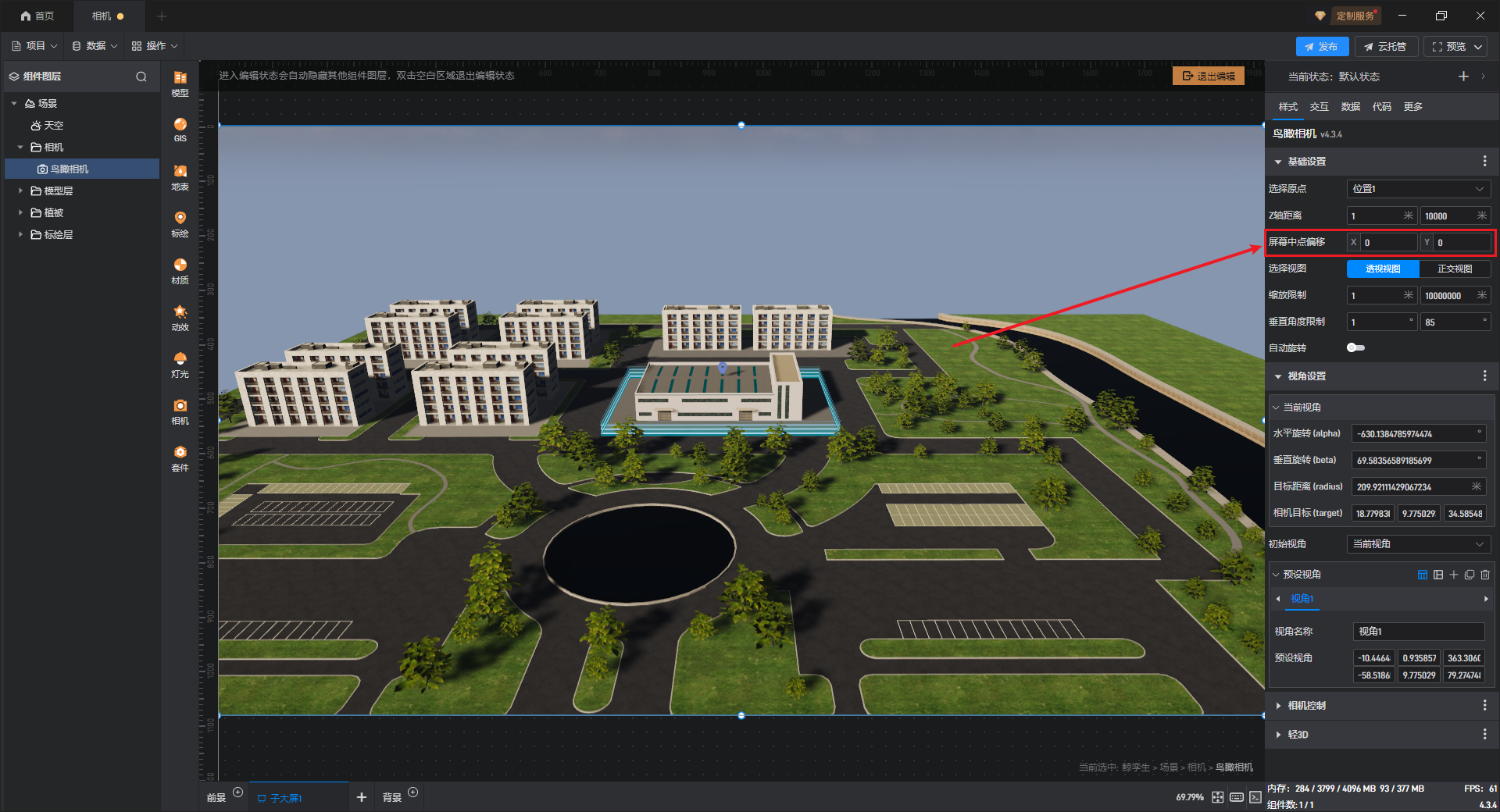Viewport: 1500px width, 812px height.
Task: Select 透视视图 perspective view option
Action: click(1383, 269)
